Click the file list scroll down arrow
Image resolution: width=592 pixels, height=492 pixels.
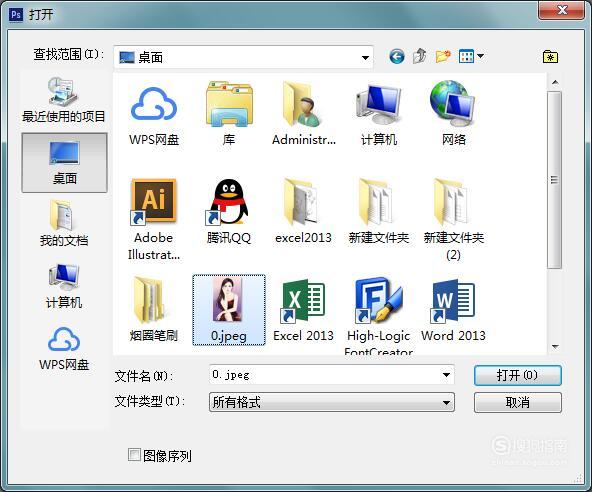pyautogui.click(x=555, y=347)
